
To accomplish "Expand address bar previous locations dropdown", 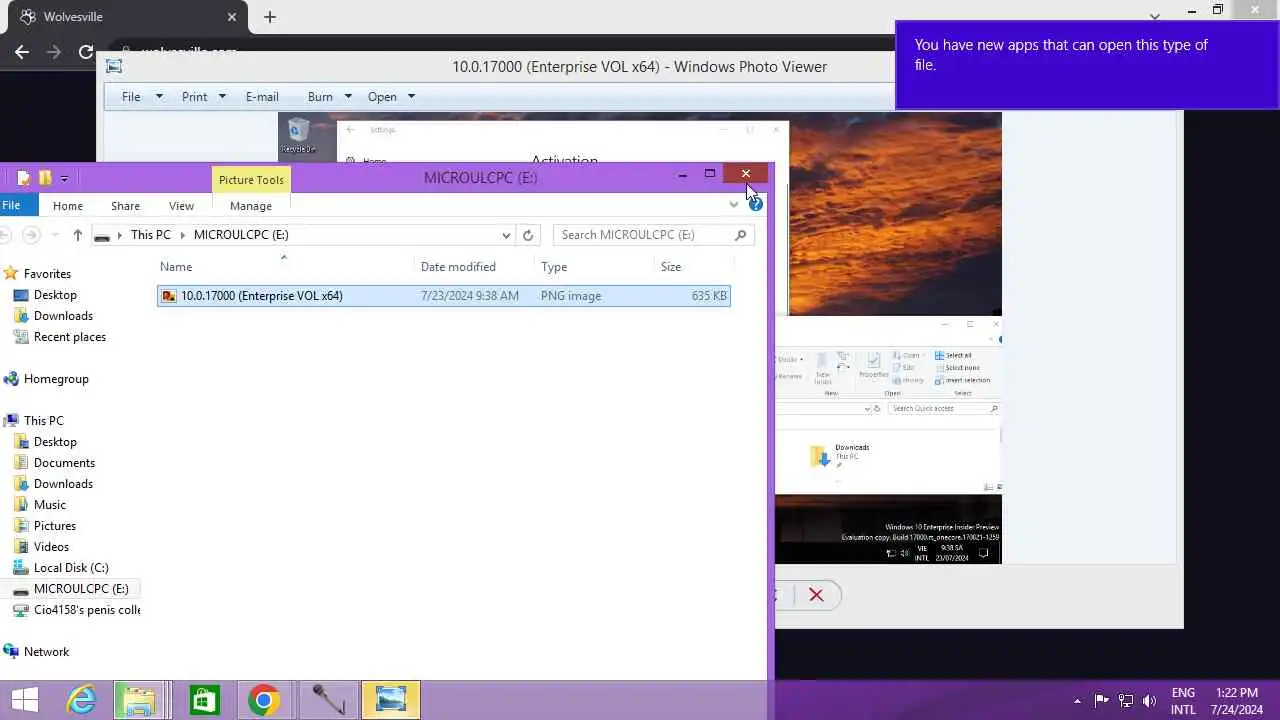I will [x=506, y=235].
